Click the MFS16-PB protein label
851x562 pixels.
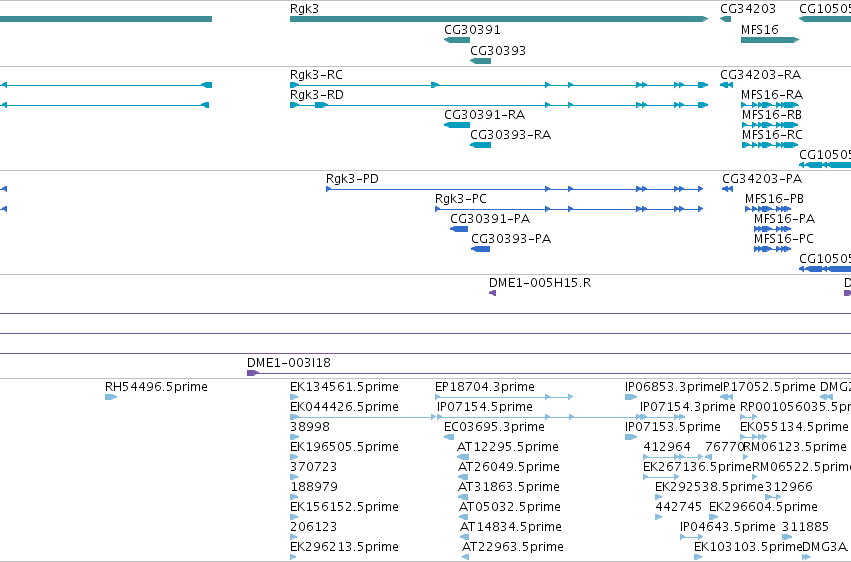coord(774,199)
